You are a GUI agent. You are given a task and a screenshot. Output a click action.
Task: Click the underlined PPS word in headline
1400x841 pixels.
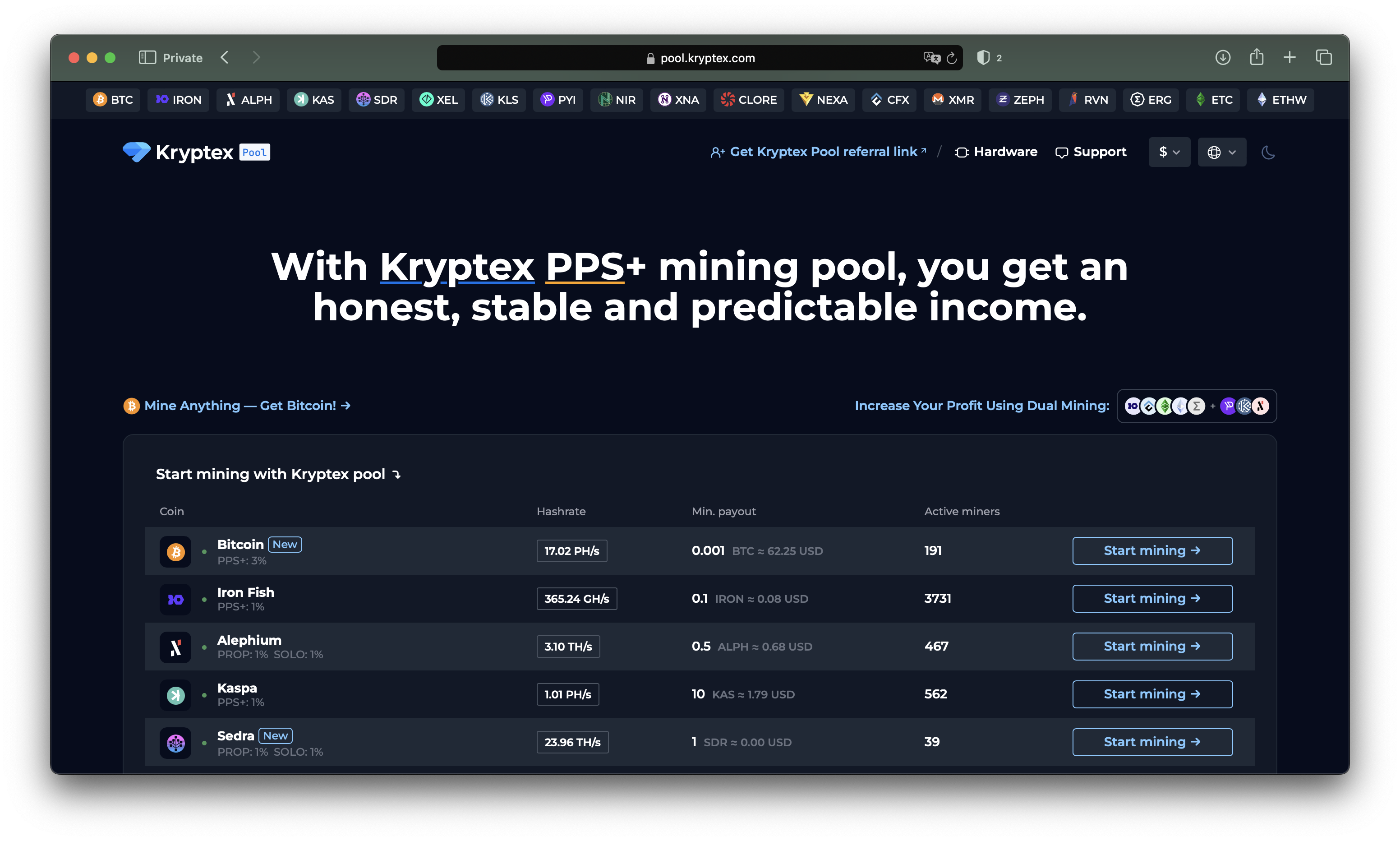point(585,266)
